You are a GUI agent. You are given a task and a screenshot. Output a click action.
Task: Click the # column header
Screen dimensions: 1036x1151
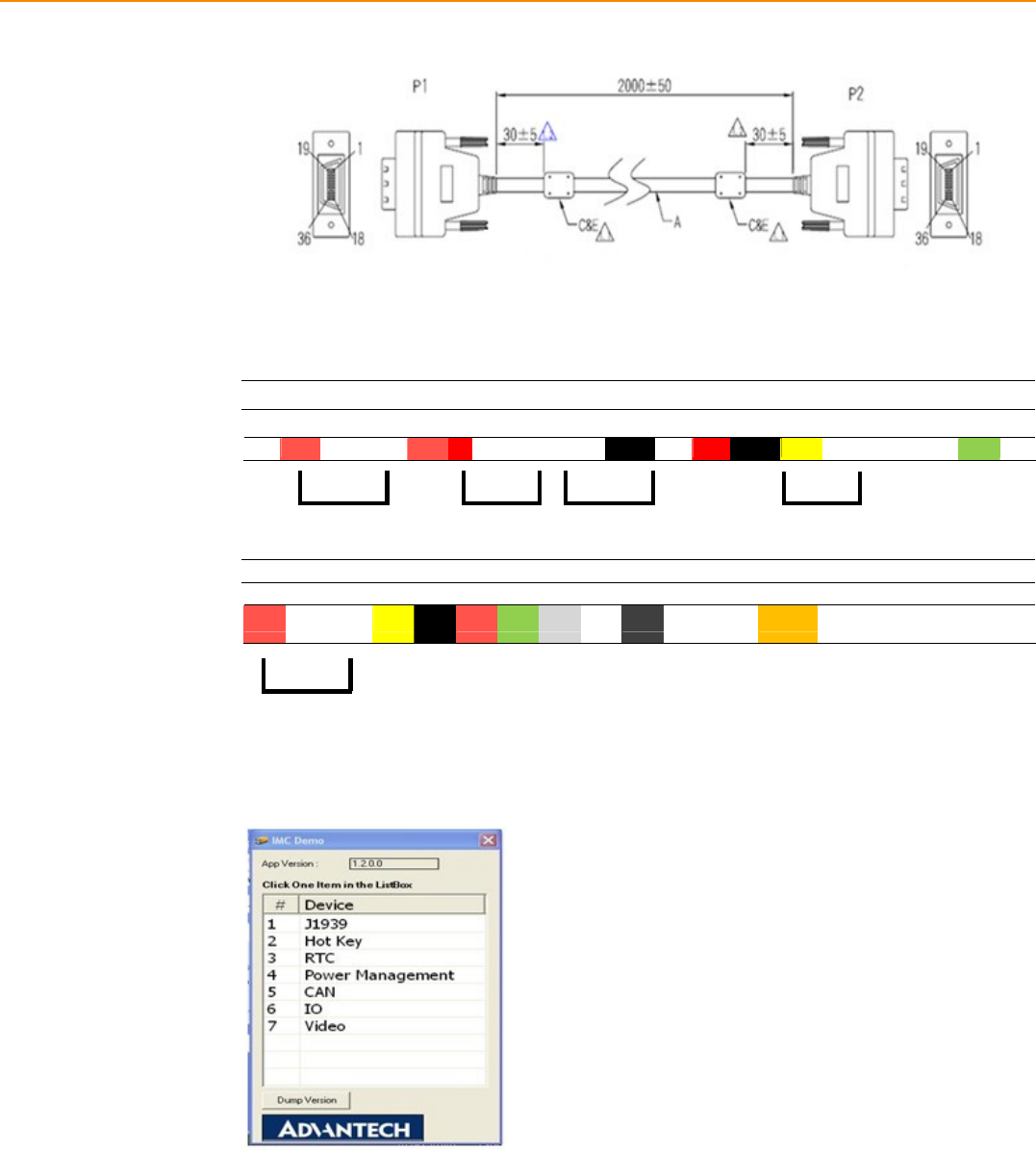(281, 905)
